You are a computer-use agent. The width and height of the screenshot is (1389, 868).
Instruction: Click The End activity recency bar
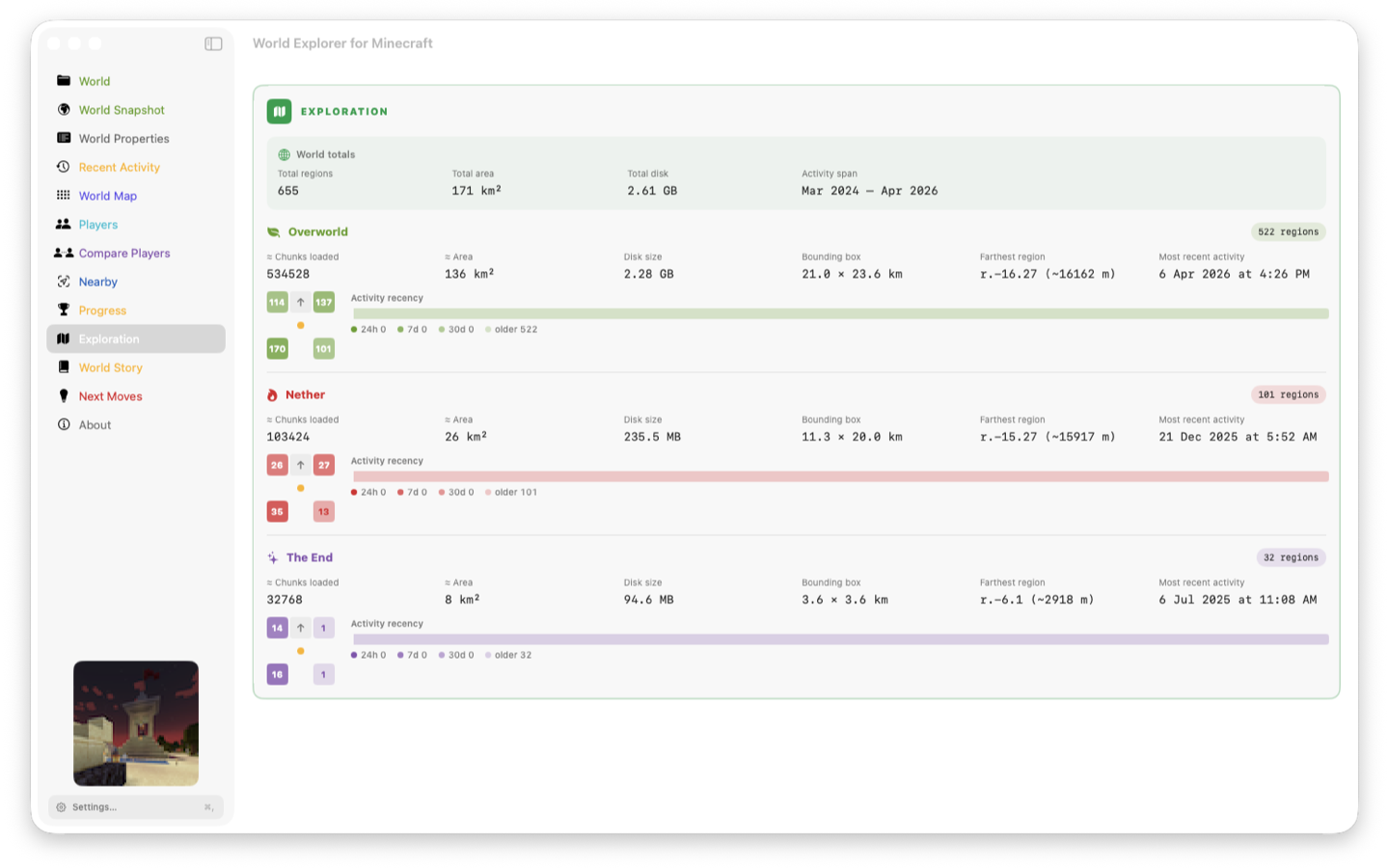(840, 639)
